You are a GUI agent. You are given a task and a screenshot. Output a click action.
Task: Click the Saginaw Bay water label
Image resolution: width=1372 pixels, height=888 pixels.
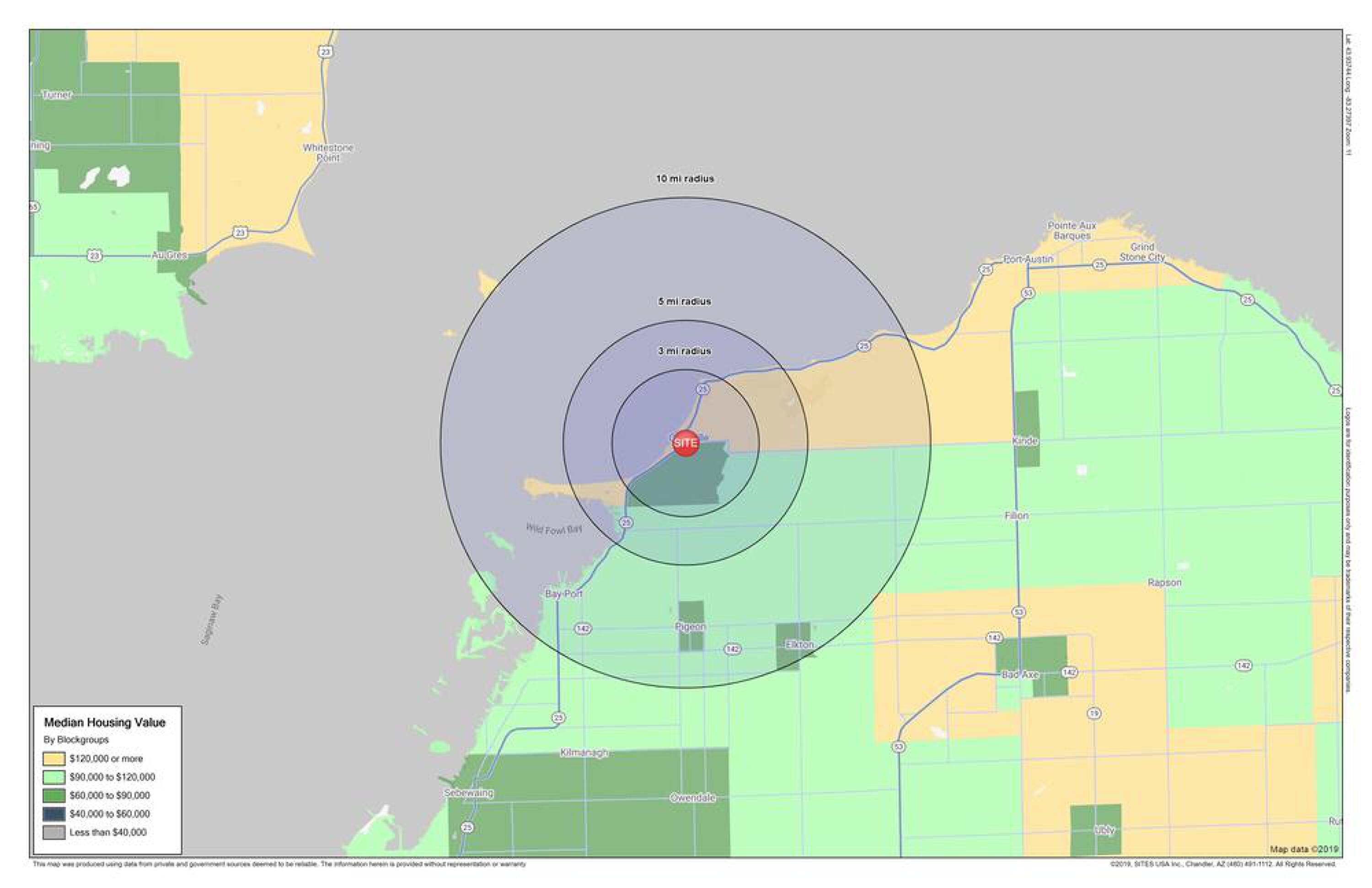(212, 620)
